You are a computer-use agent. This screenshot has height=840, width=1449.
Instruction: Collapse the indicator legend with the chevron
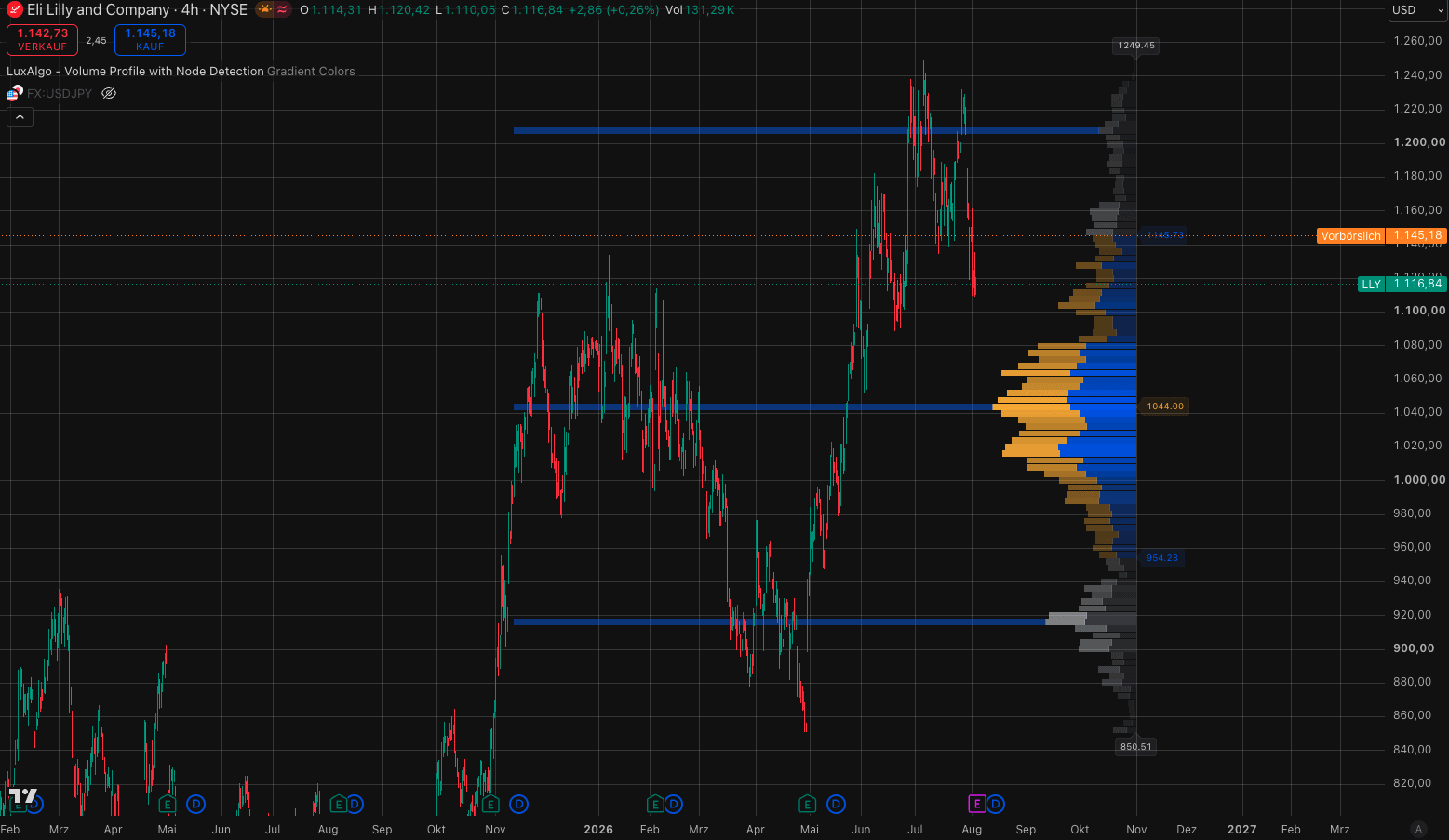click(20, 117)
